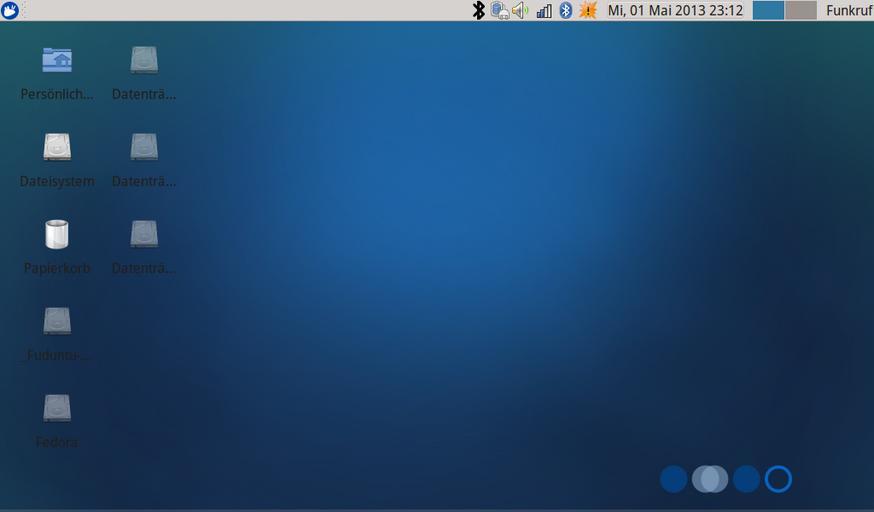This screenshot has width=874, height=512.
Task: Open the orange notification alert icon
Action: pos(588,10)
